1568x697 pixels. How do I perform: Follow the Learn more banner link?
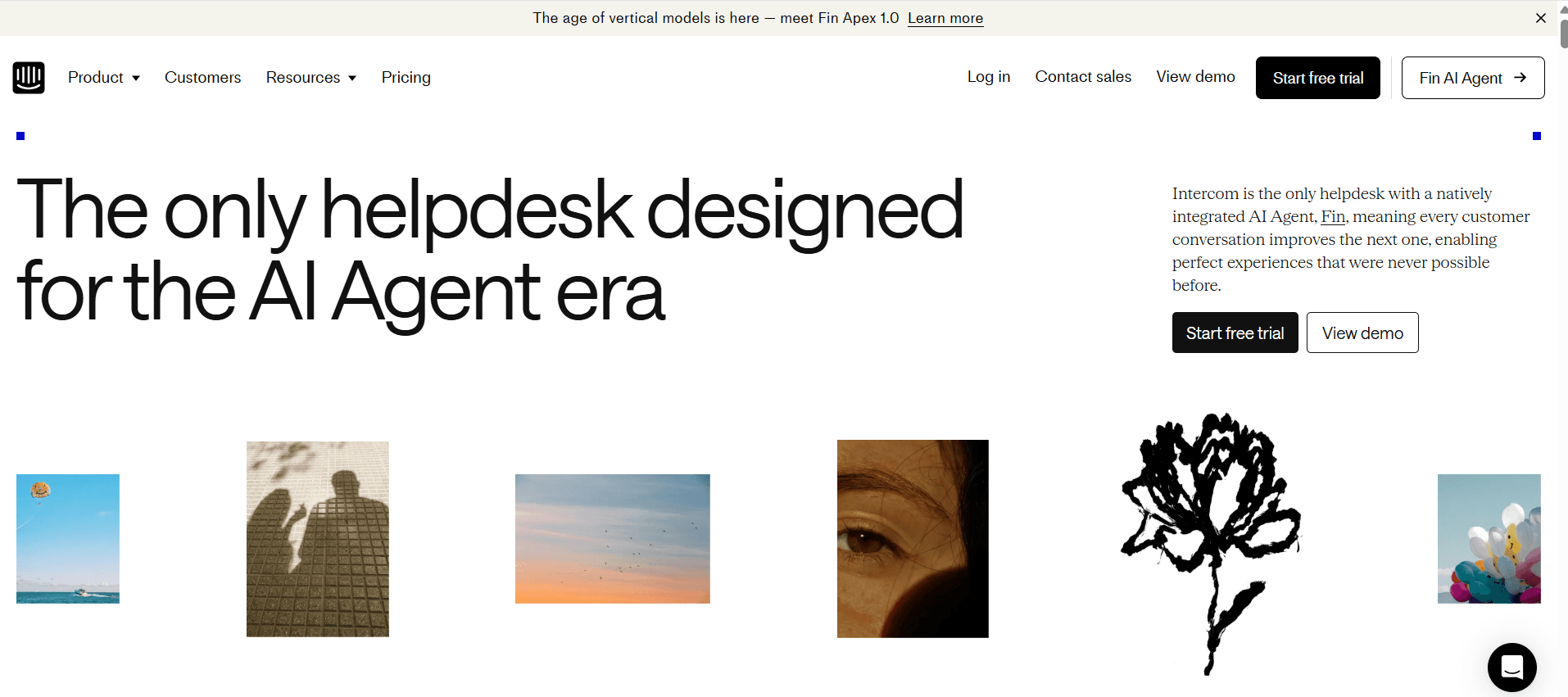[945, 18]
